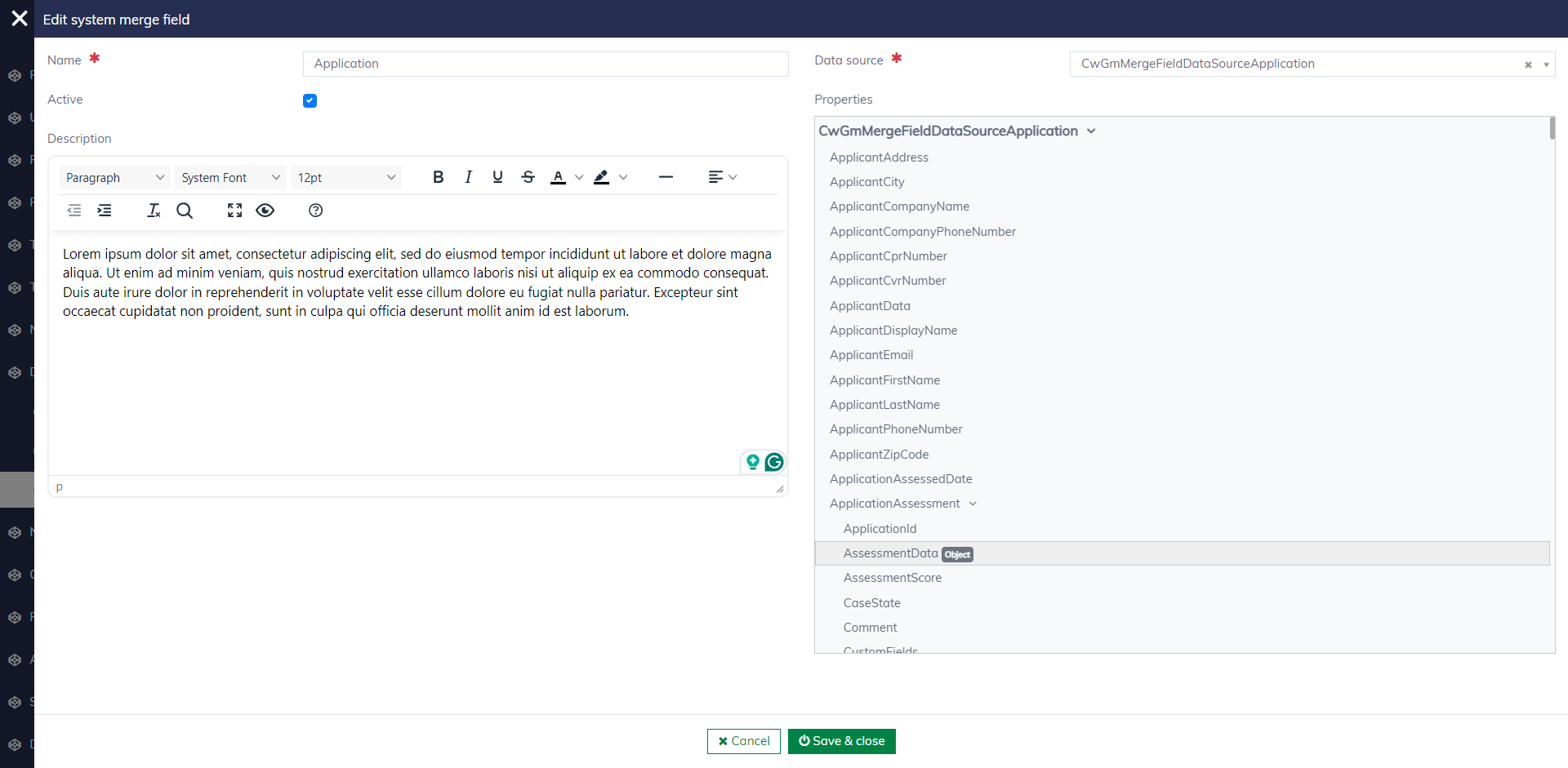Click the underline formatting icon
Screen dimensions: 1568x768
(497, 177)
